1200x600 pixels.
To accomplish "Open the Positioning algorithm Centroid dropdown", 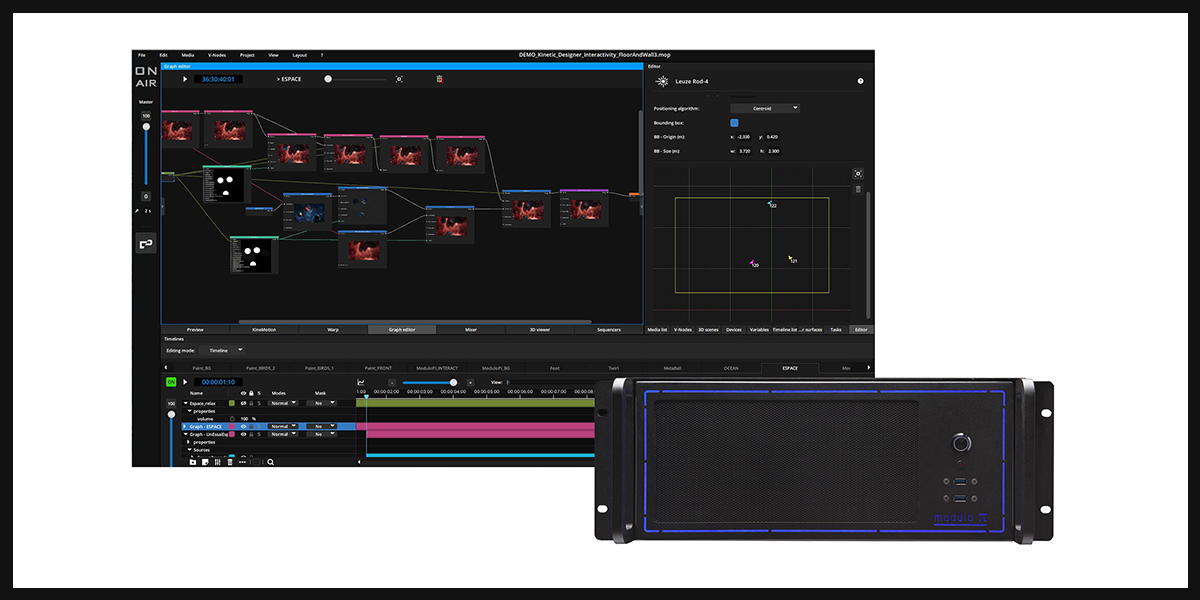I will point(765,108).
